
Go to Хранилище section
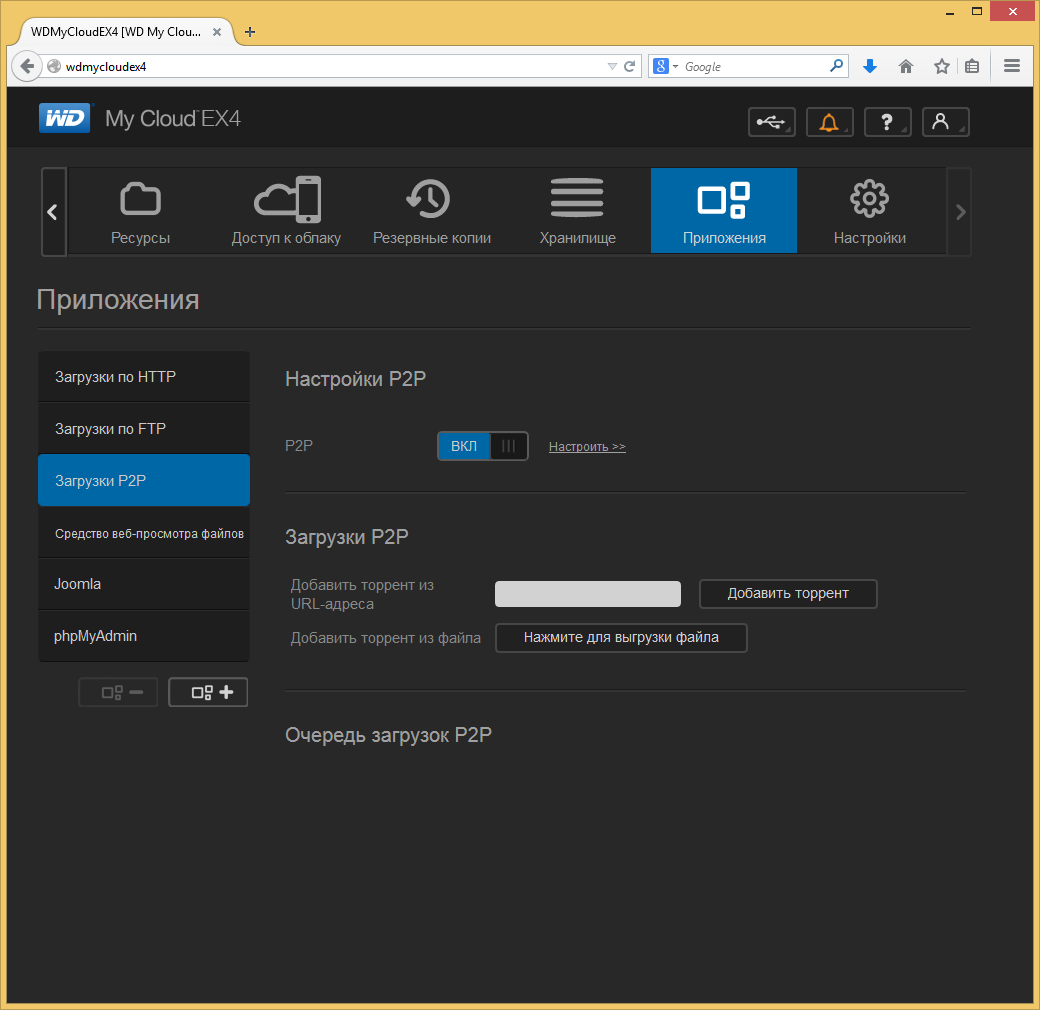coord(578,211)
